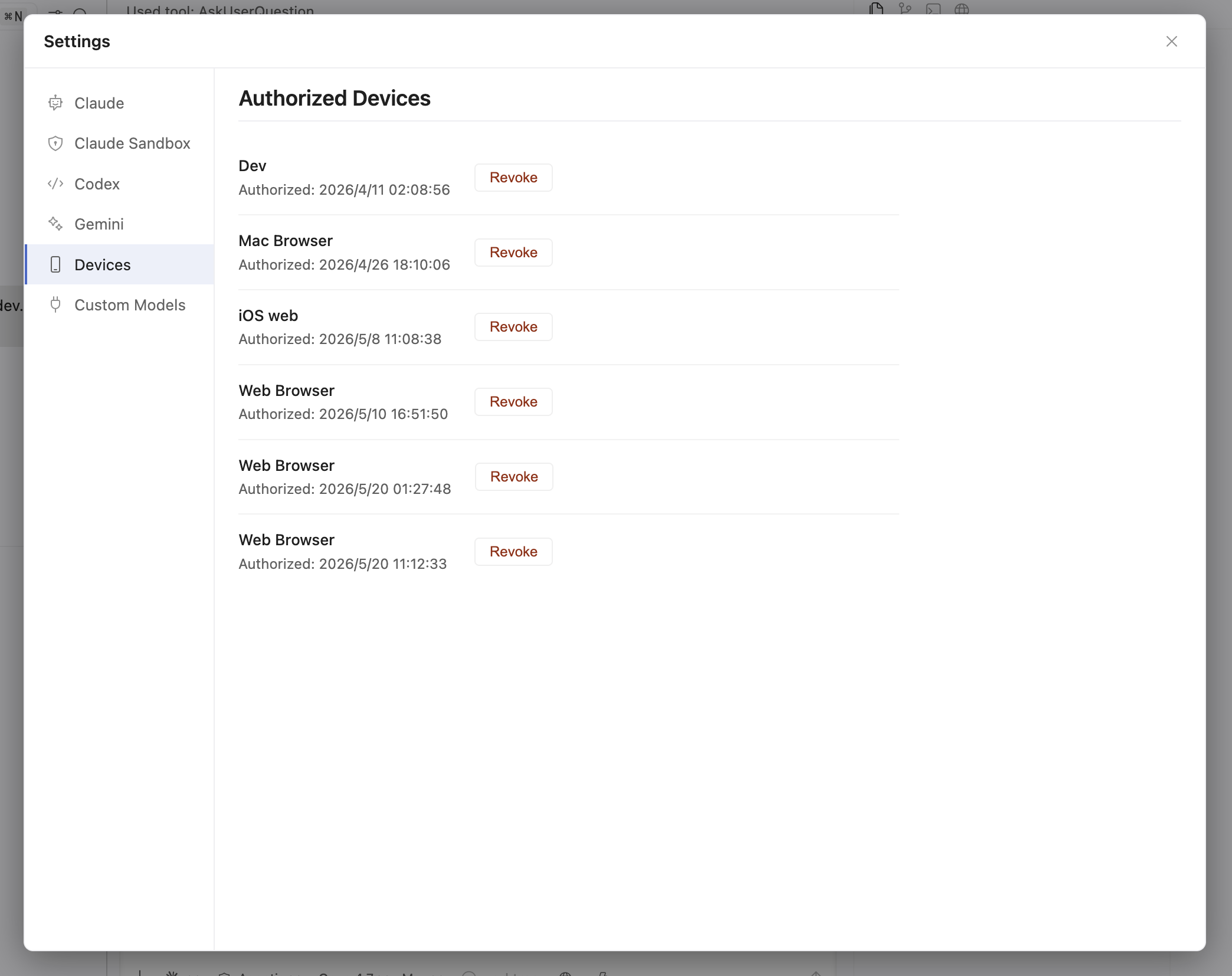Click the Mac Browser device name

tap(286, 241)
